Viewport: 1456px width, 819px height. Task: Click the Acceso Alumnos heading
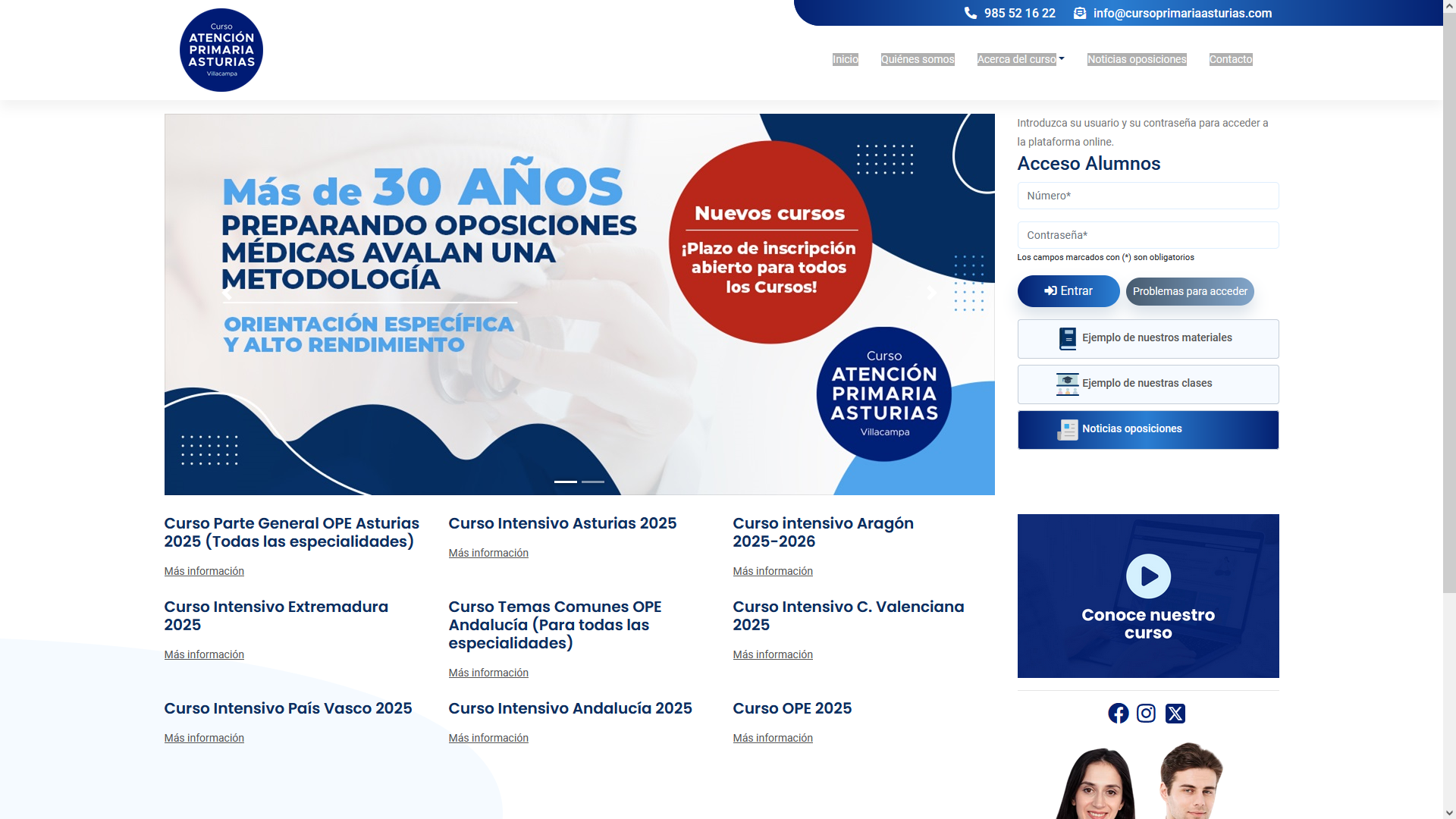pyautogui.click(x=1088, y=164)
